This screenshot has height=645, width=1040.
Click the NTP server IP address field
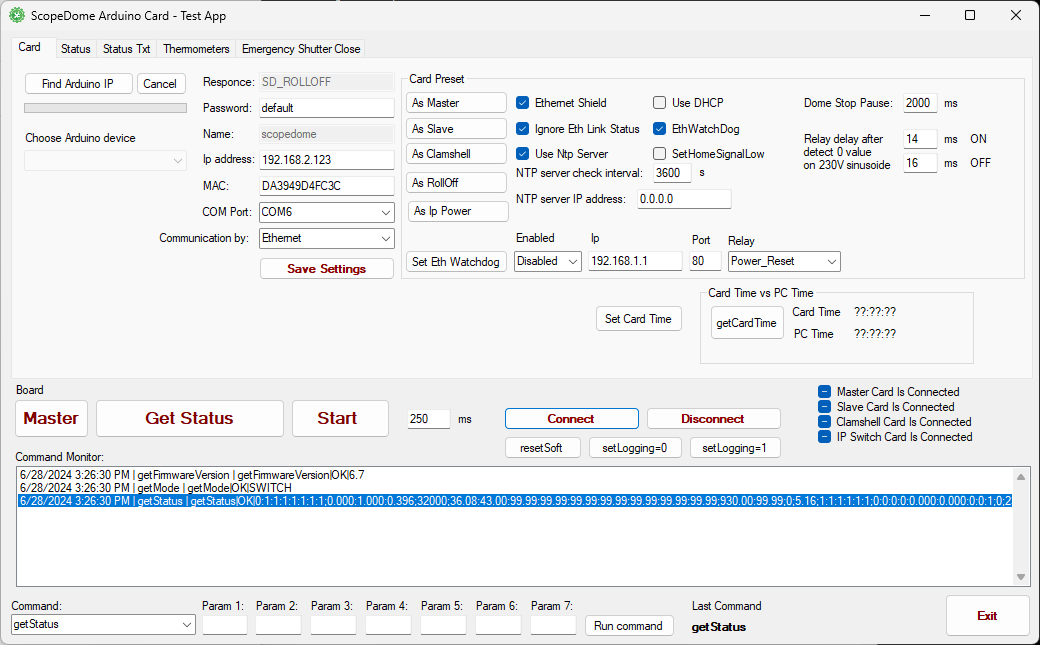click(684, 199)
